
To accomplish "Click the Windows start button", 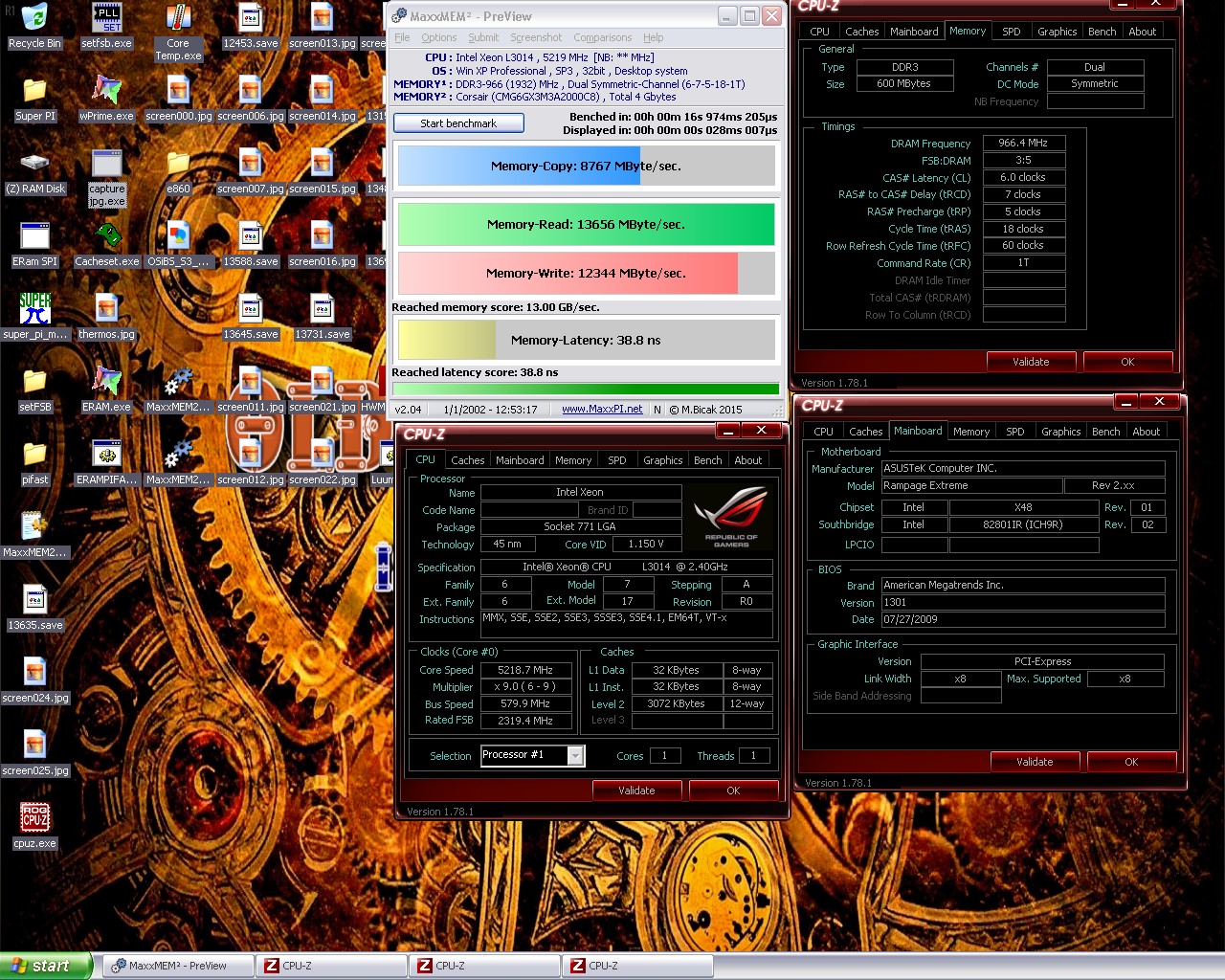I will [x=46, y=966].
